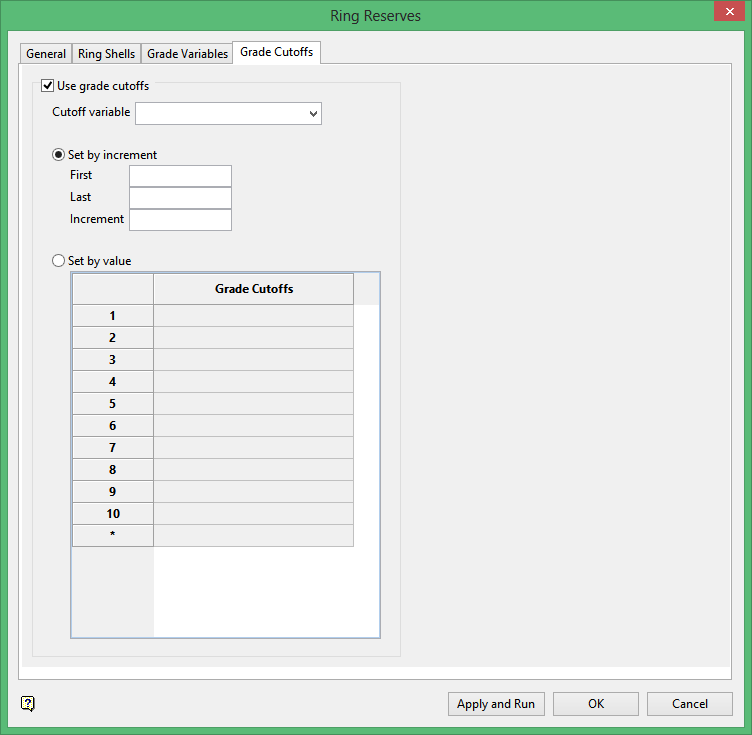Select row header 1 in table
The height and width of the screenshot is (735, 752).
tap(113, 315)
